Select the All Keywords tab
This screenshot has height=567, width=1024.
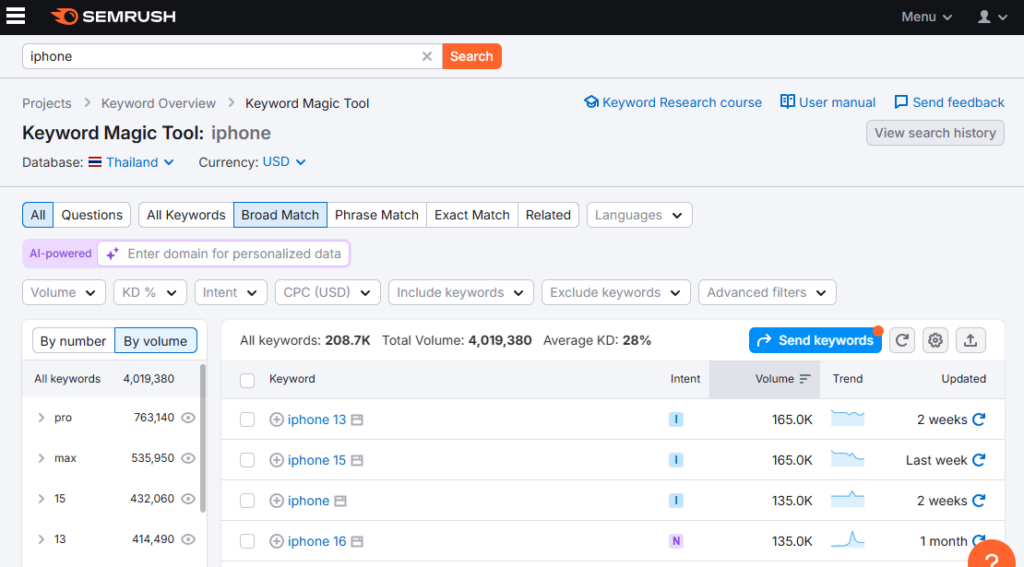(186, 215)
